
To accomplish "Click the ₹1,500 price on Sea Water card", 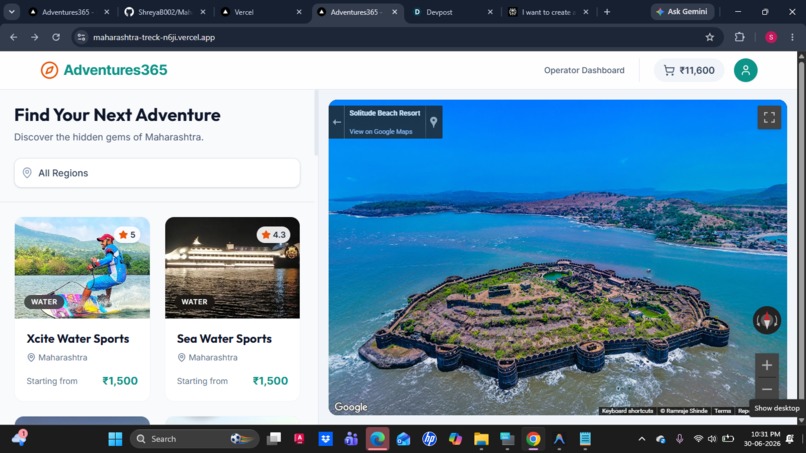I will click(270, 381).
